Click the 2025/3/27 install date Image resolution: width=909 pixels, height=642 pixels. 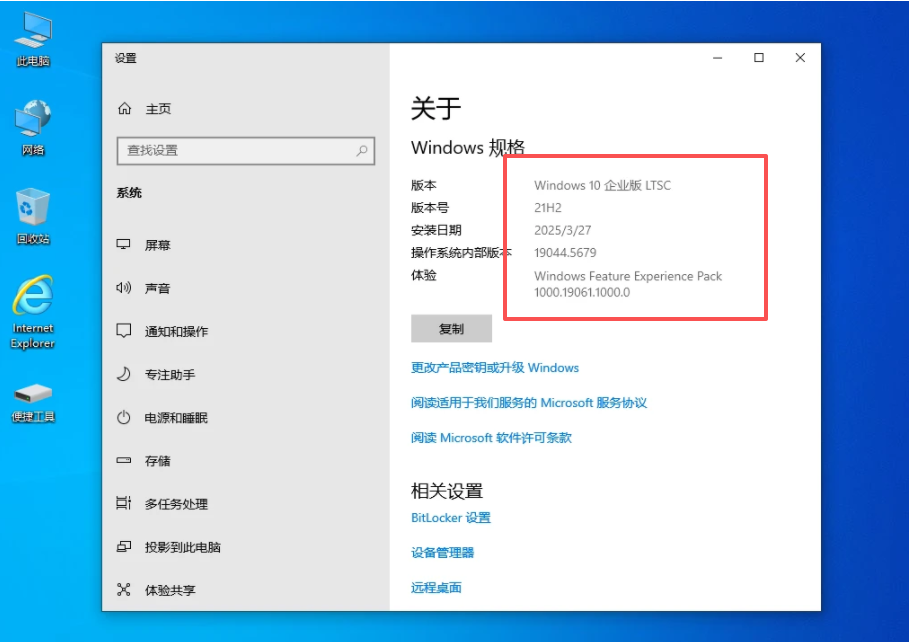click(x=562, y=230)
